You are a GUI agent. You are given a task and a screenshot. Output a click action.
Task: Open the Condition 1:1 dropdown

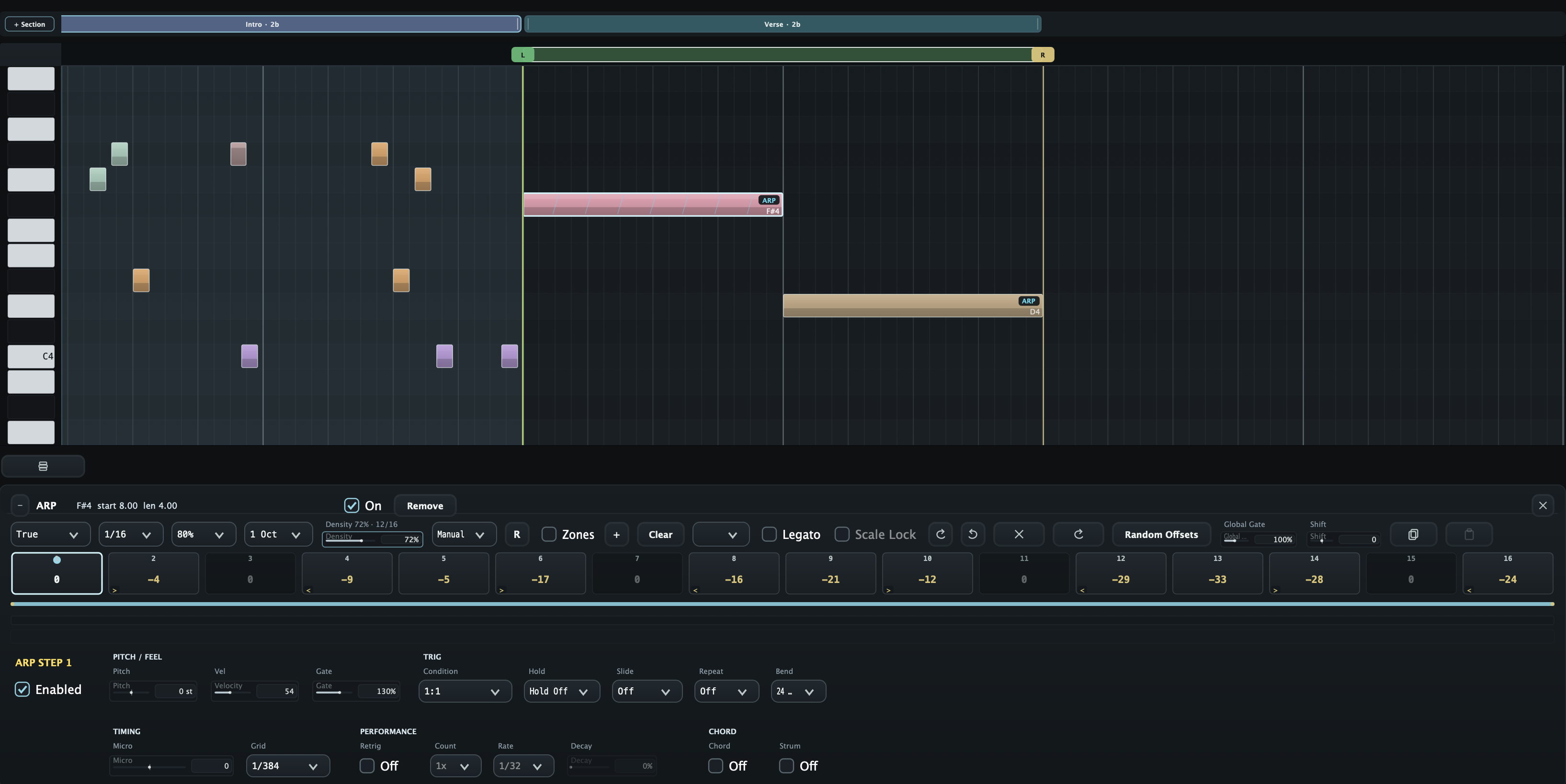(465, 691)
